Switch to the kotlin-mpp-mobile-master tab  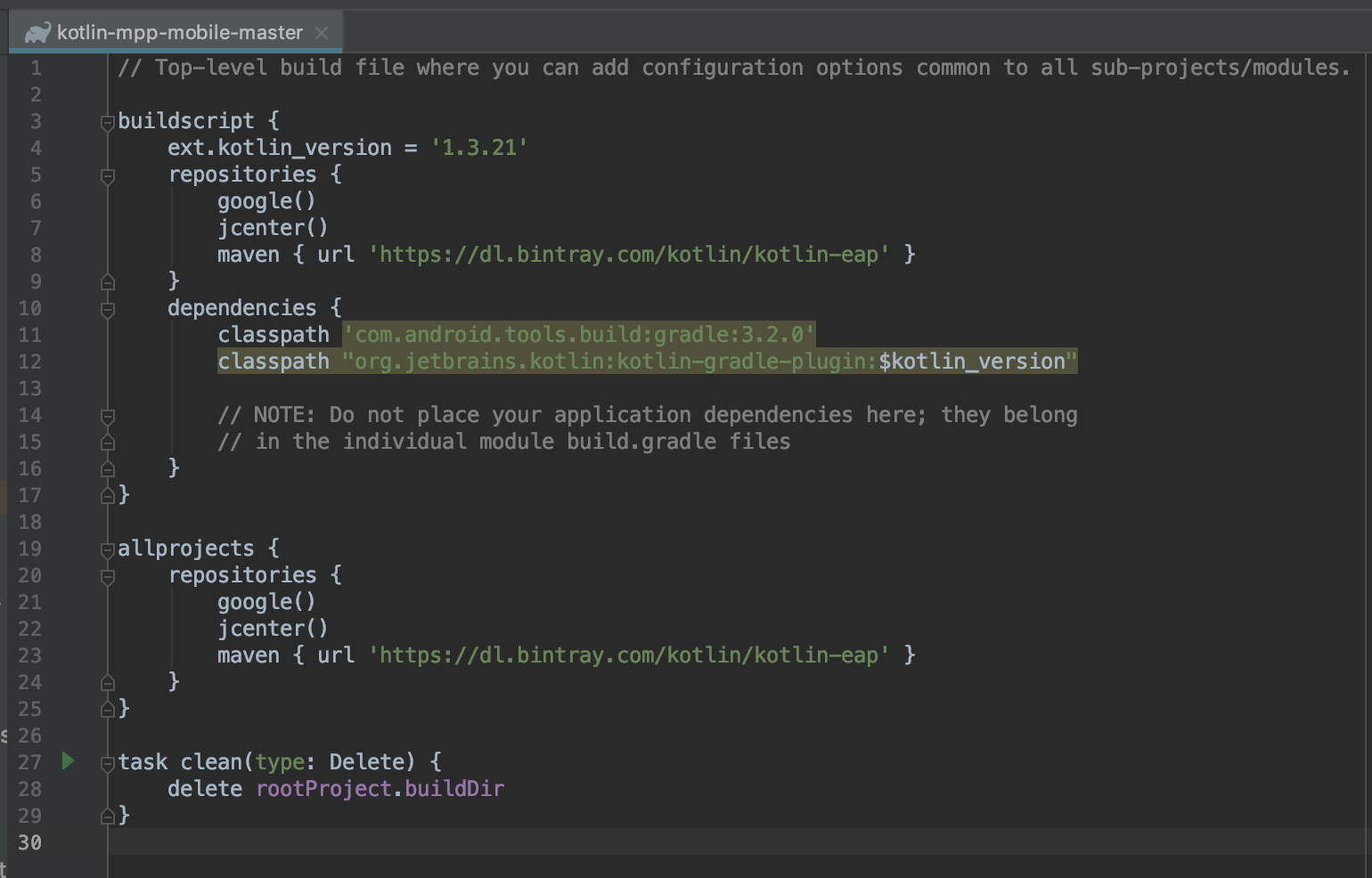coord(178,32)
